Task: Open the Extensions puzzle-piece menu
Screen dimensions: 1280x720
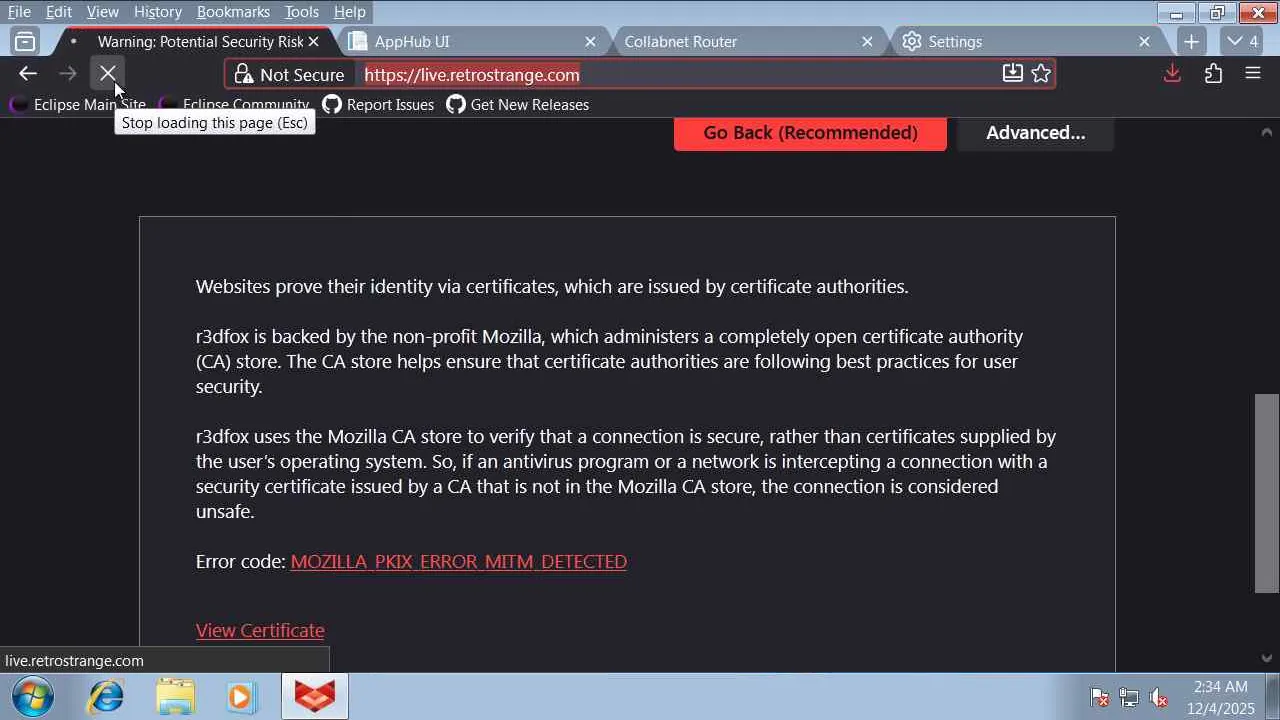Action: point(1213,73)
